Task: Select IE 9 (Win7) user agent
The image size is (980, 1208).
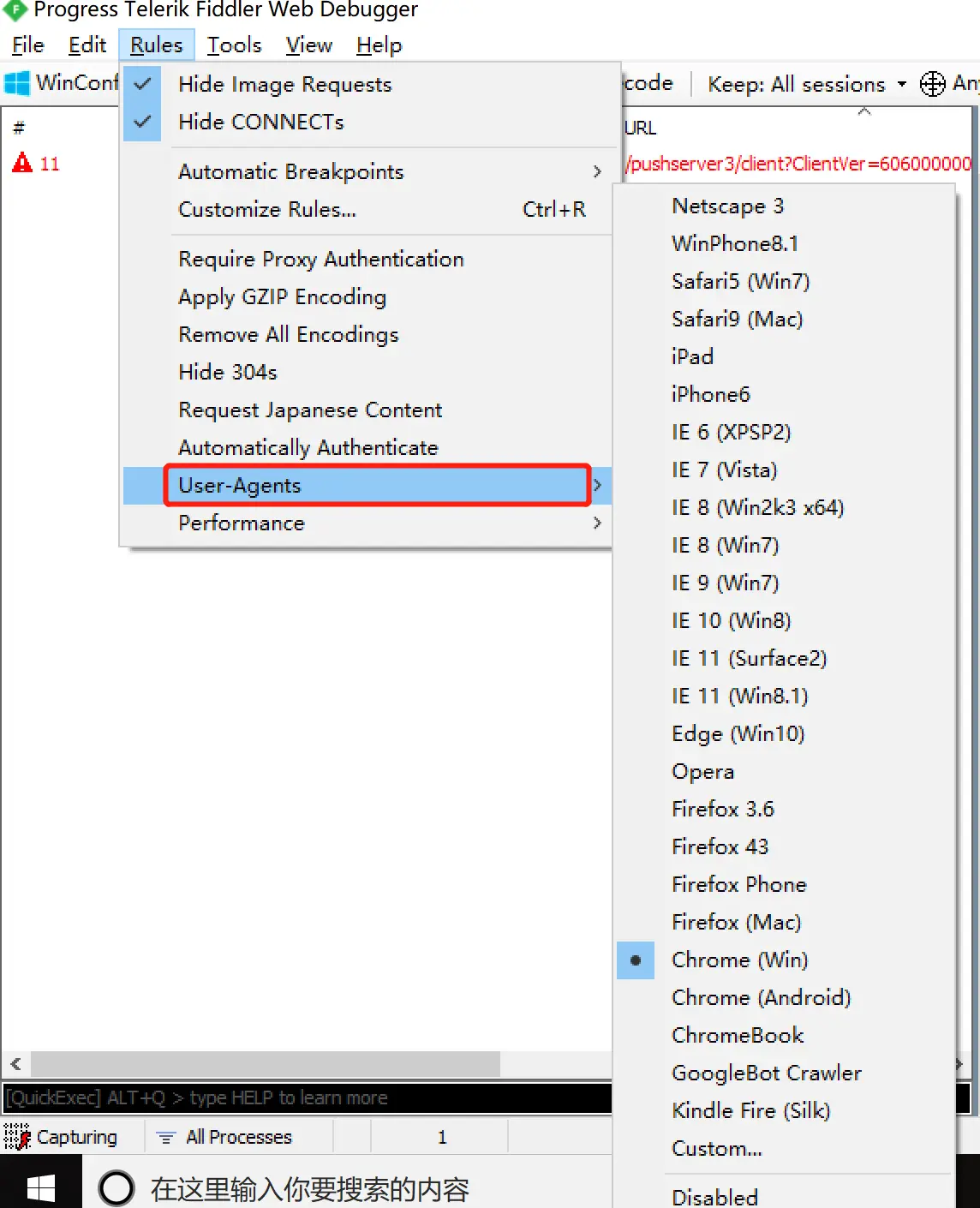Action: [x=784, y=583]
